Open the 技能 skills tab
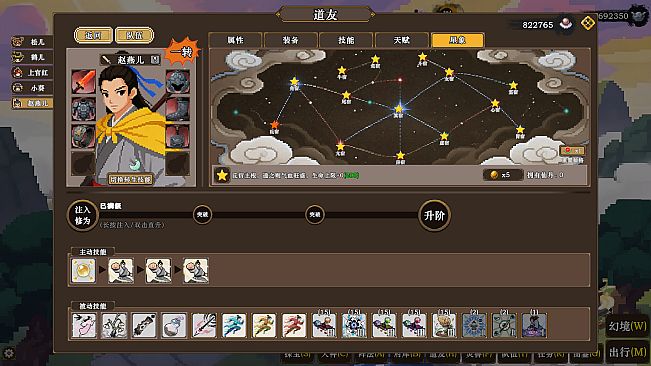Screen dimensions: 651x366 coord(346,40)
